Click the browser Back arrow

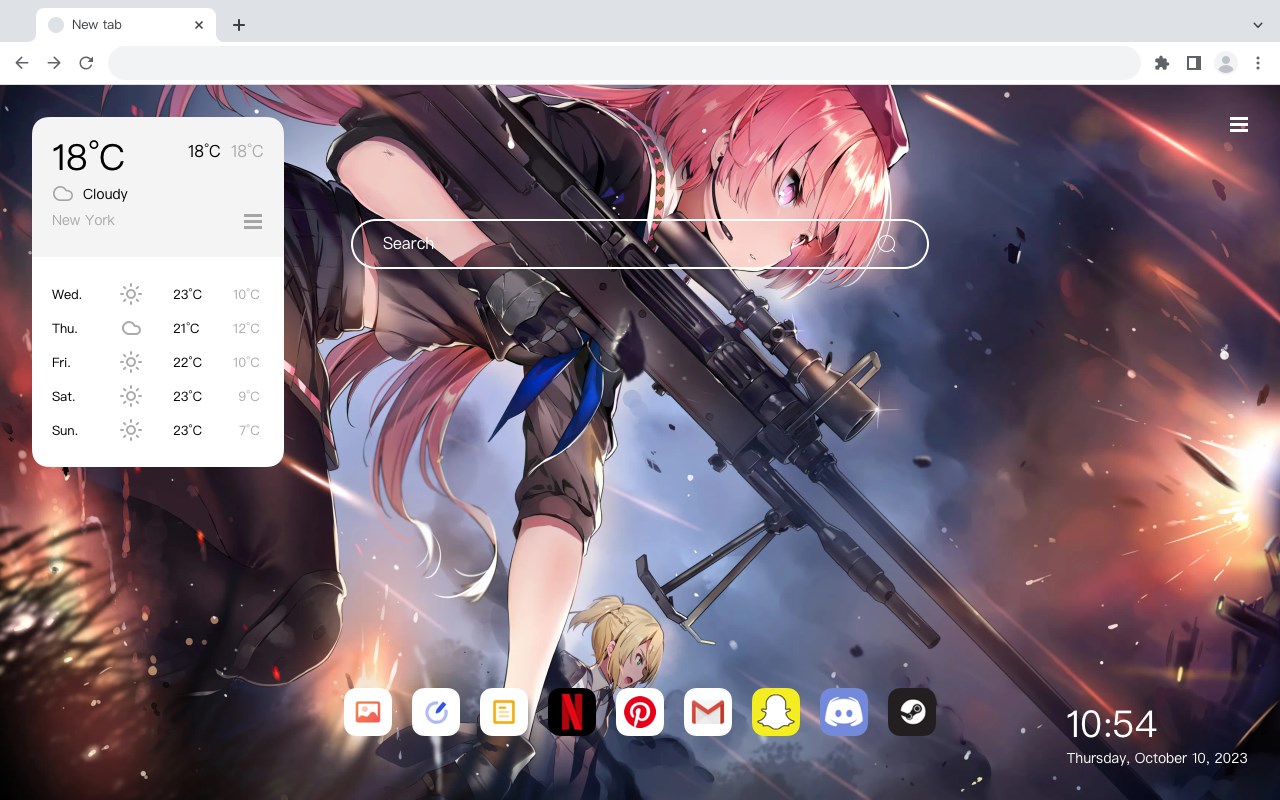click(x=22, y=63)
